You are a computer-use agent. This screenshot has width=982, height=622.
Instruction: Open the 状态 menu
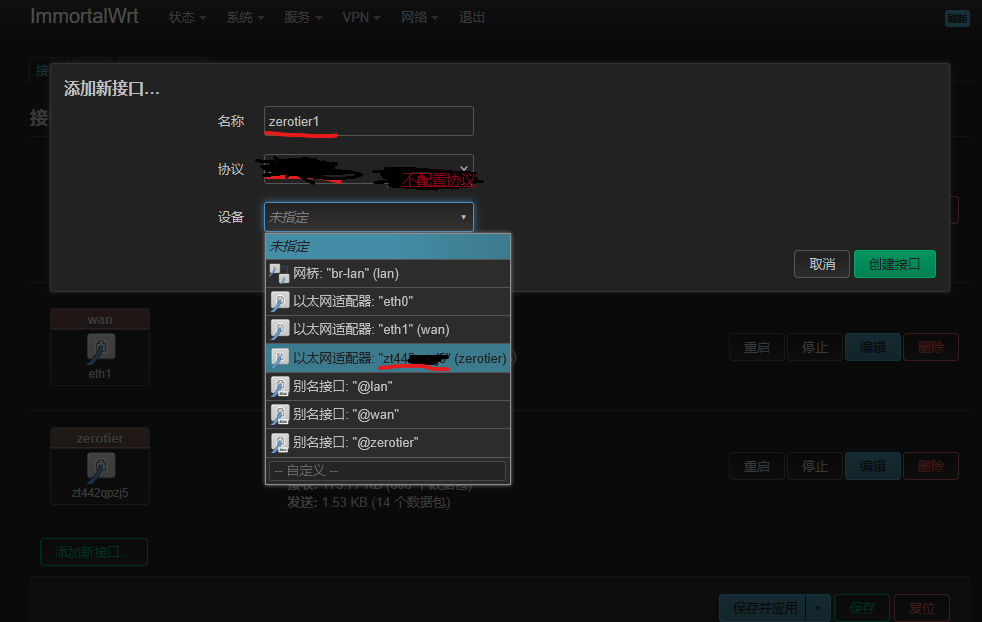click(187, 18)
